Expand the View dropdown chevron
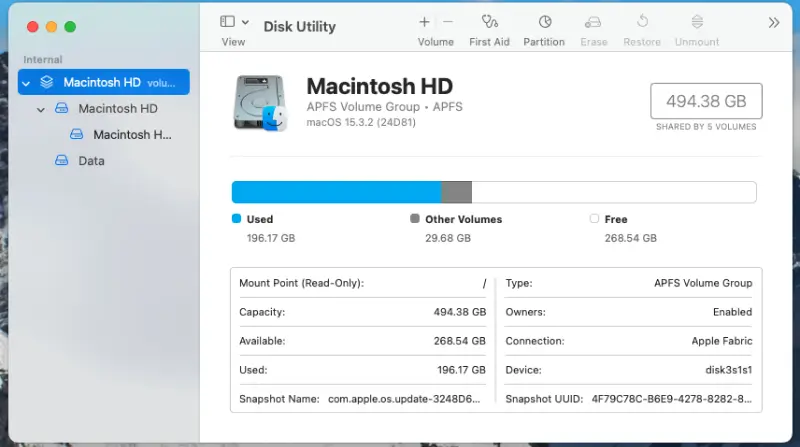Viewport: 800px width, 447px height. (245, 22)
